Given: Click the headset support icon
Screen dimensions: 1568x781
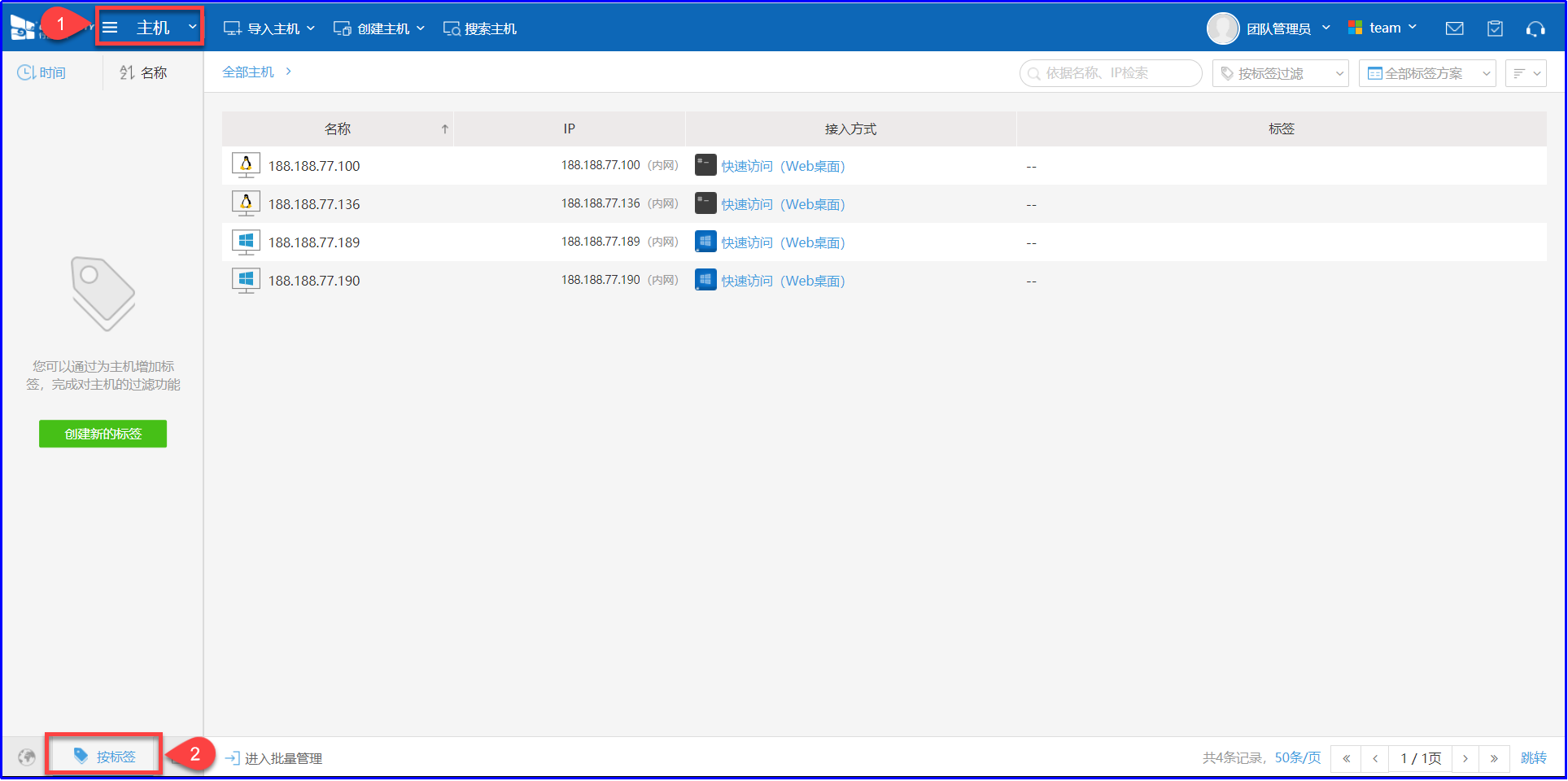Looking at the screenshot, I should [x=1535, y=28].
